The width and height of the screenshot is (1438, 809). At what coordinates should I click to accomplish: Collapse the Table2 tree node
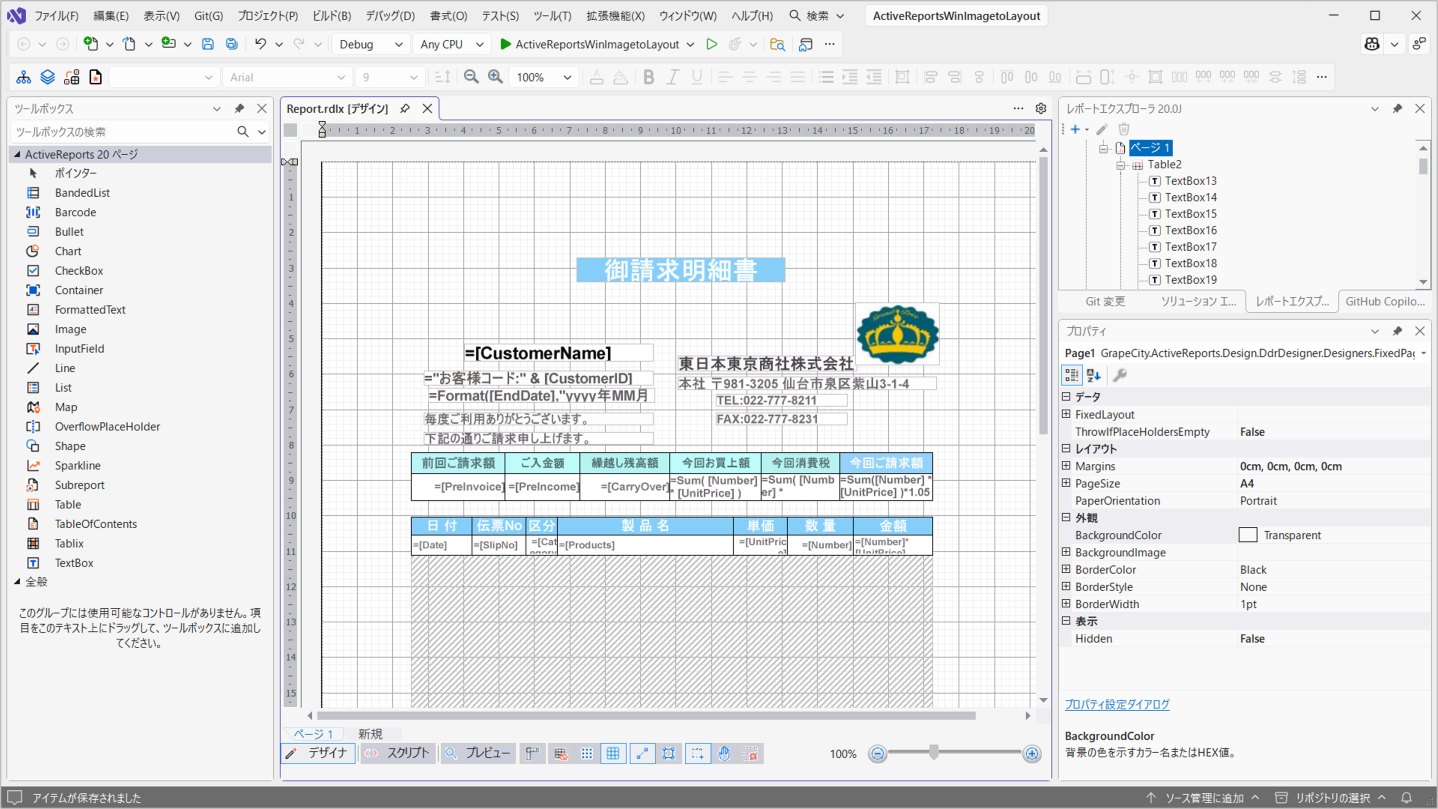[x=1121, y=165]
